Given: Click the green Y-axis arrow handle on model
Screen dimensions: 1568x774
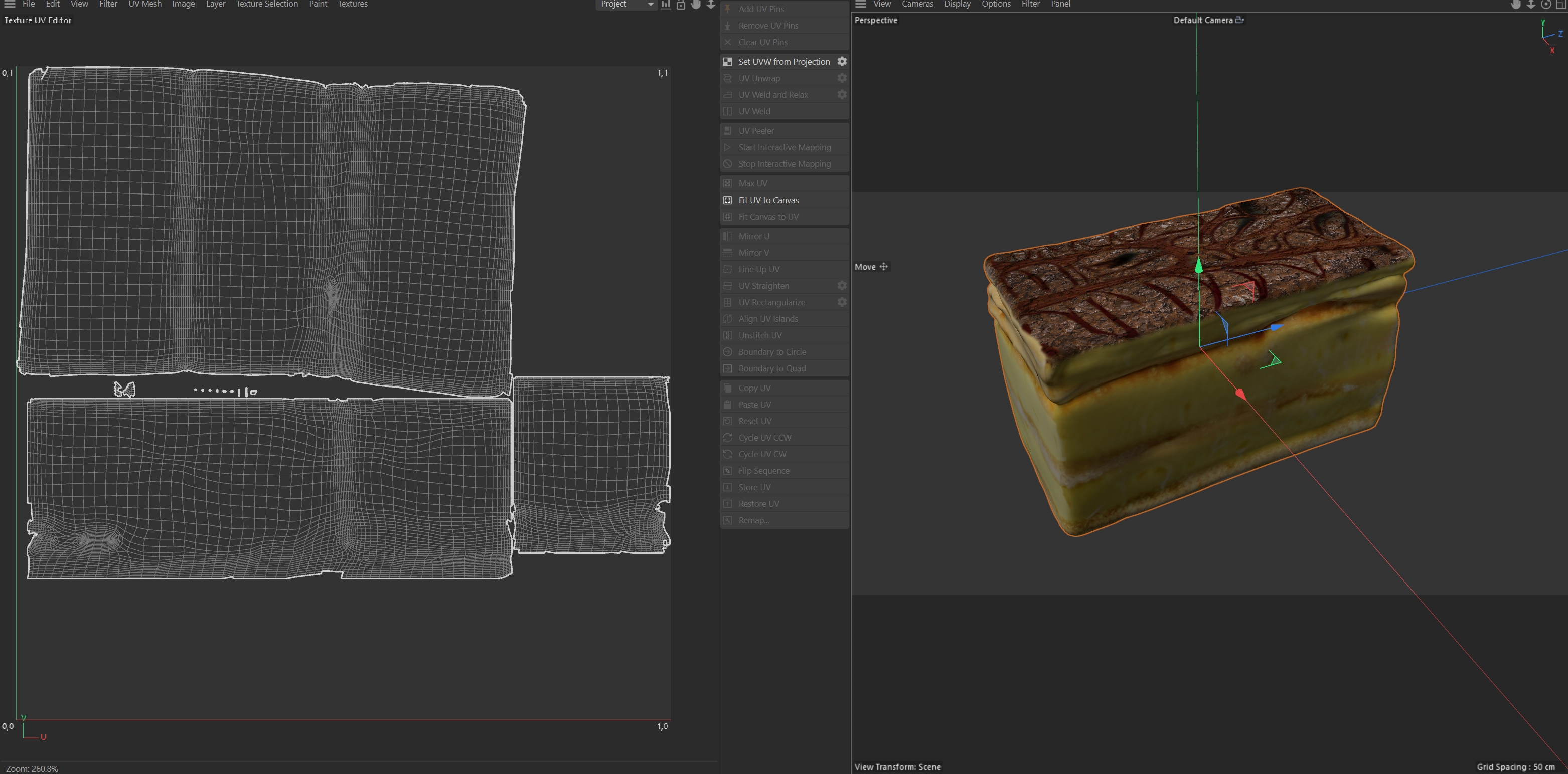Looking at the screenshot, I should (1198, 265).
